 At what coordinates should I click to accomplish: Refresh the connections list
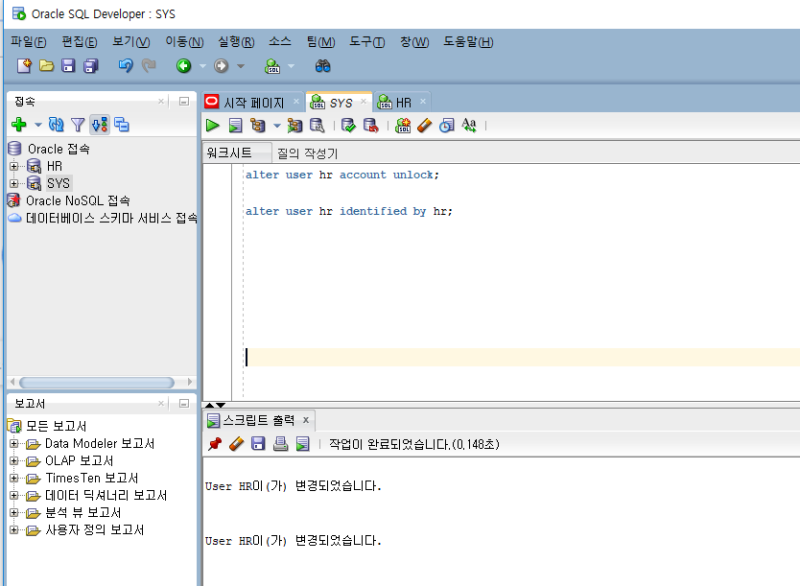[x=56, y=124]
